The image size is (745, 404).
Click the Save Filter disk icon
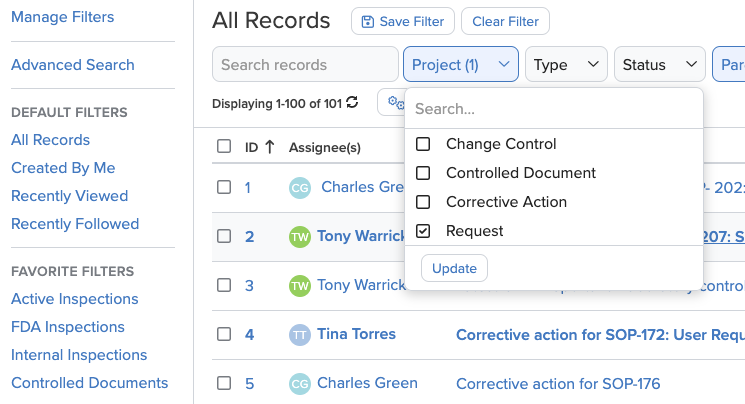click(367, 22)
